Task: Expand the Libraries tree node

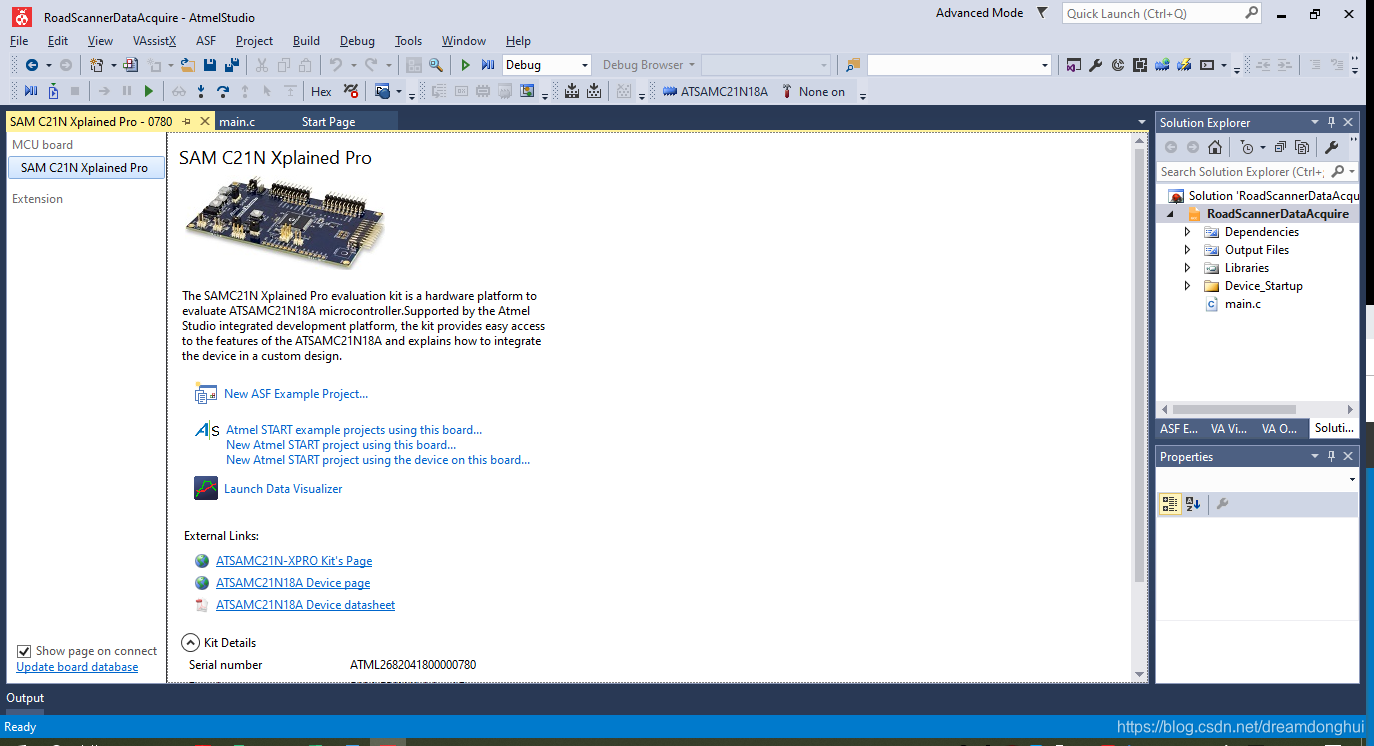Action: coord(1188,268)
